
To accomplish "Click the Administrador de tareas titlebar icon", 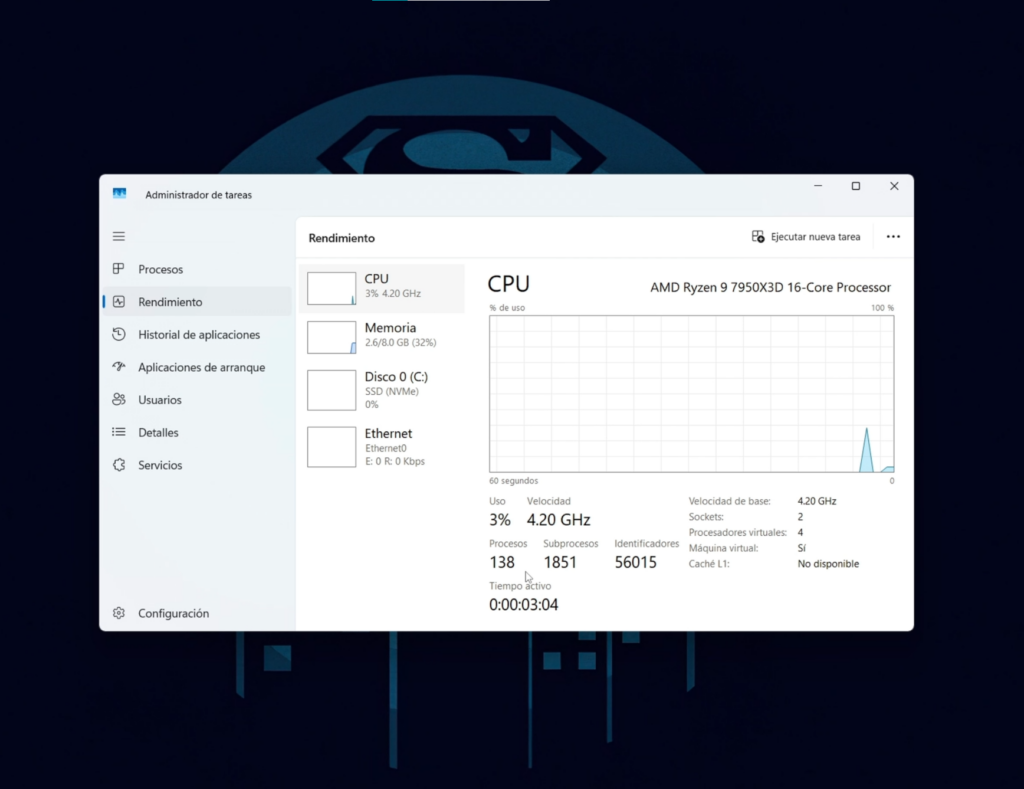I will click(x=120, y=193).
